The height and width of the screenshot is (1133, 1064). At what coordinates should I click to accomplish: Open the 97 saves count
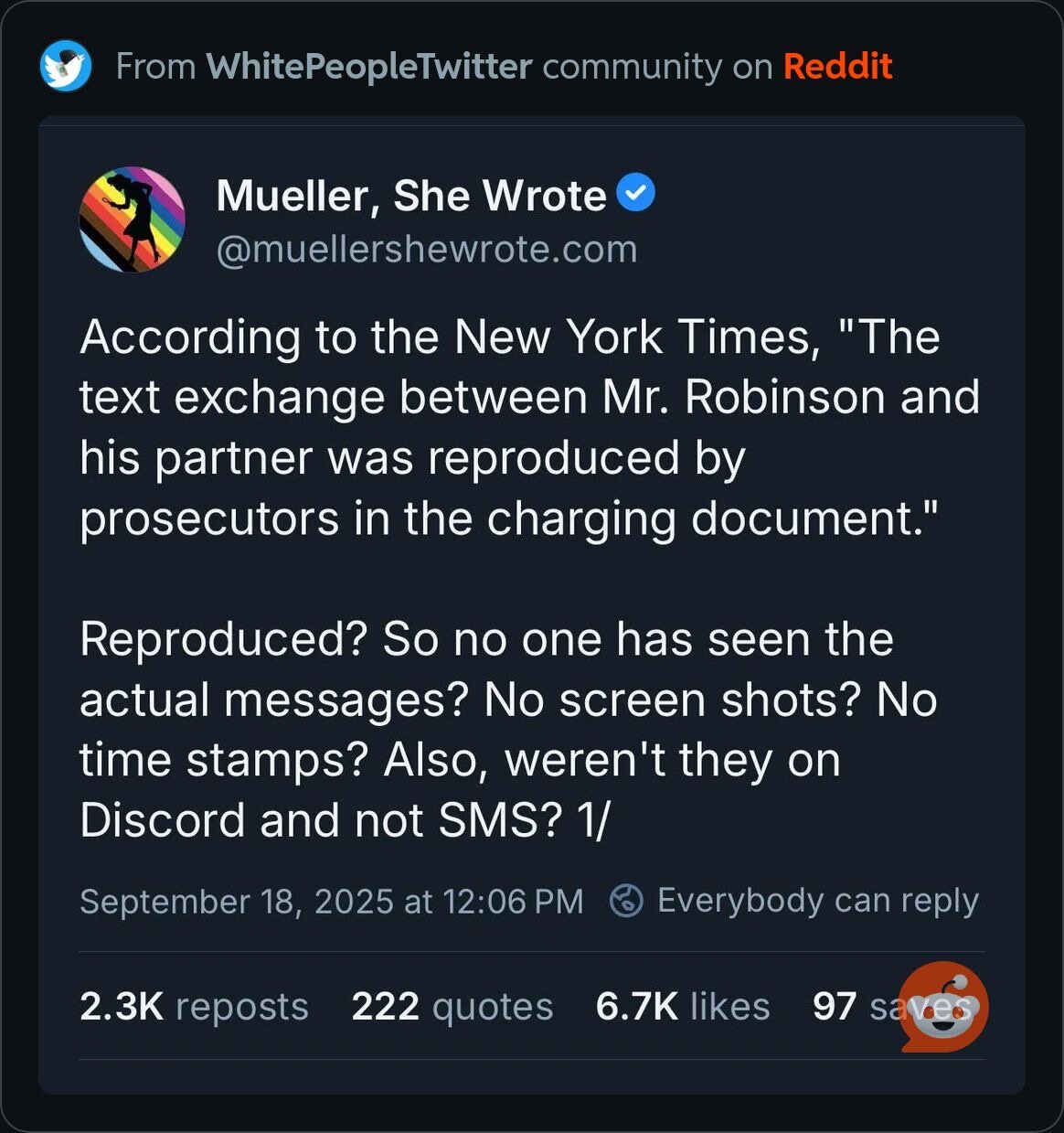pyautogui.click(x=891, y=1006)
